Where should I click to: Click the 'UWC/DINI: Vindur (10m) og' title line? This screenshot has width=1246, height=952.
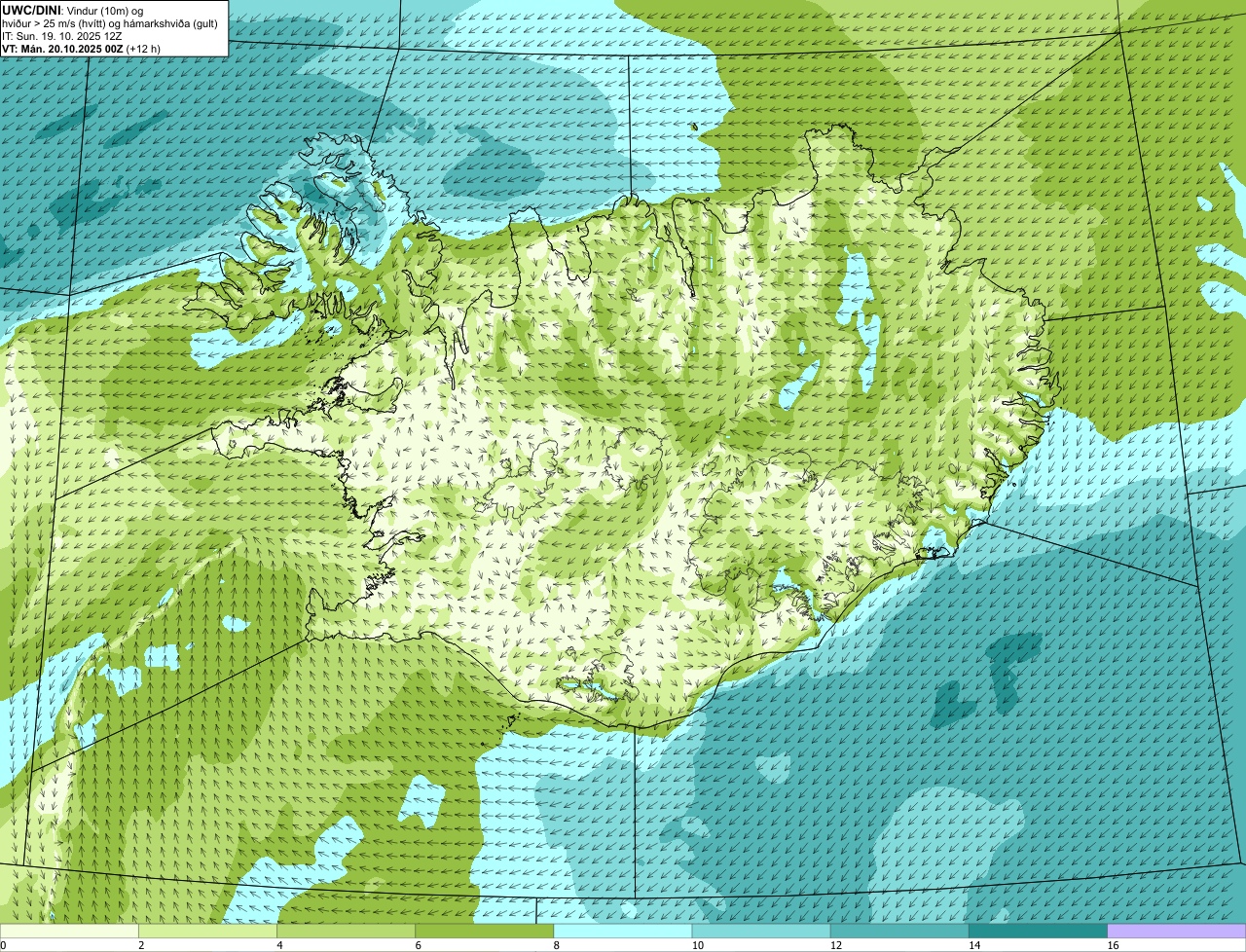(x=73, y=10)
